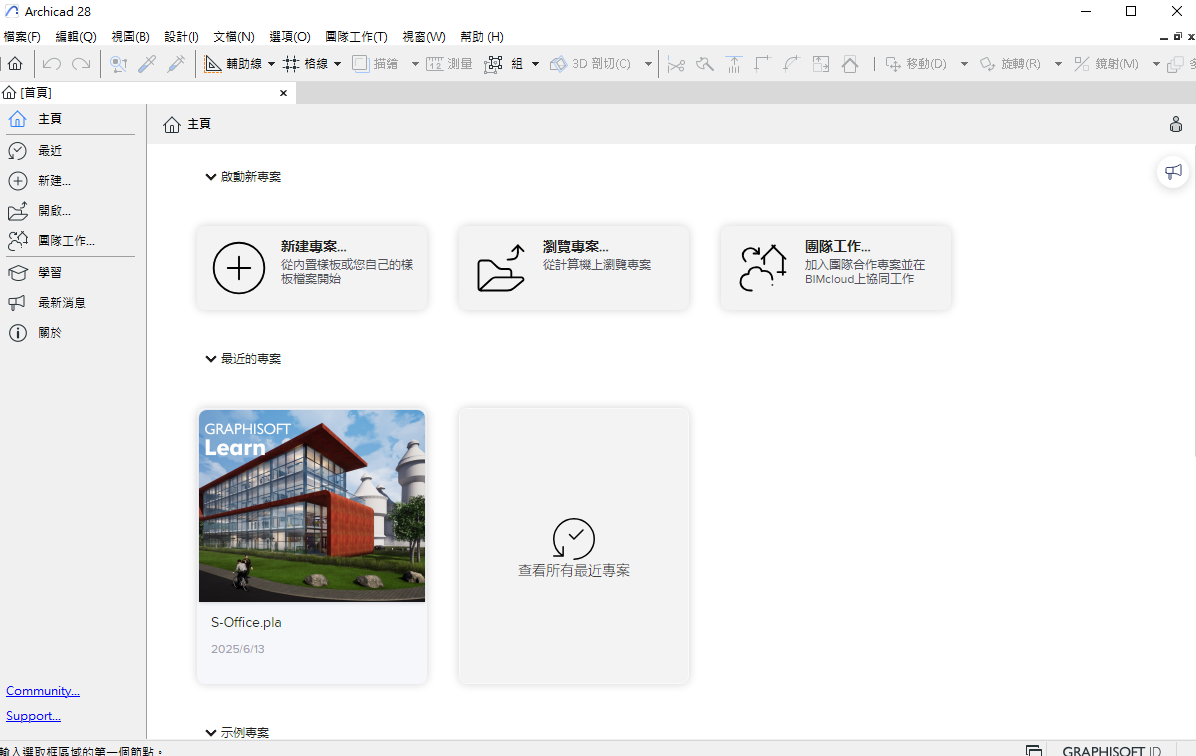The width and height of the screenshot is (1196, 756).
Task: Click the group suspend icon next to 組
Action: pyautogui.click(x=494, y=64)
